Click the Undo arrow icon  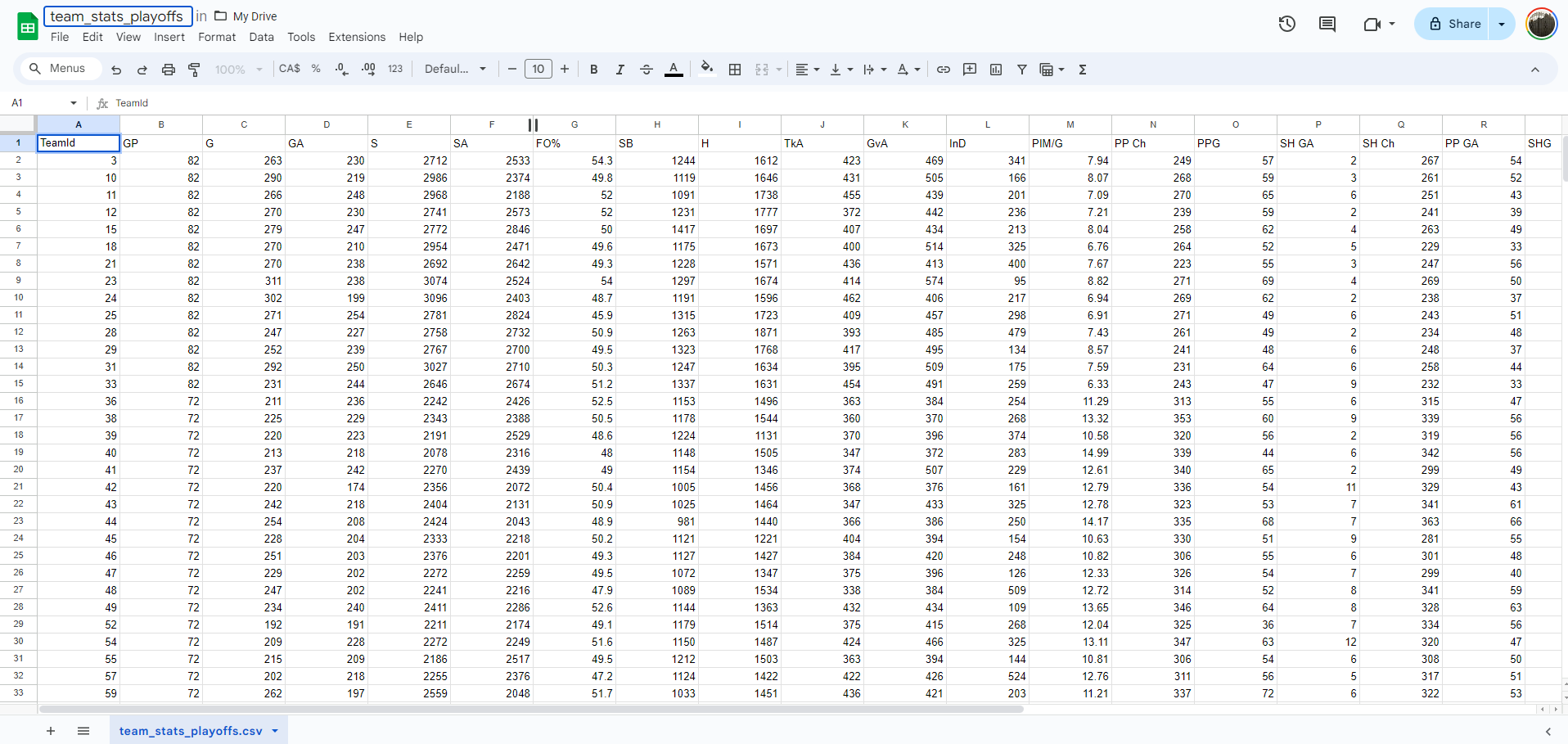coord(116,70)
